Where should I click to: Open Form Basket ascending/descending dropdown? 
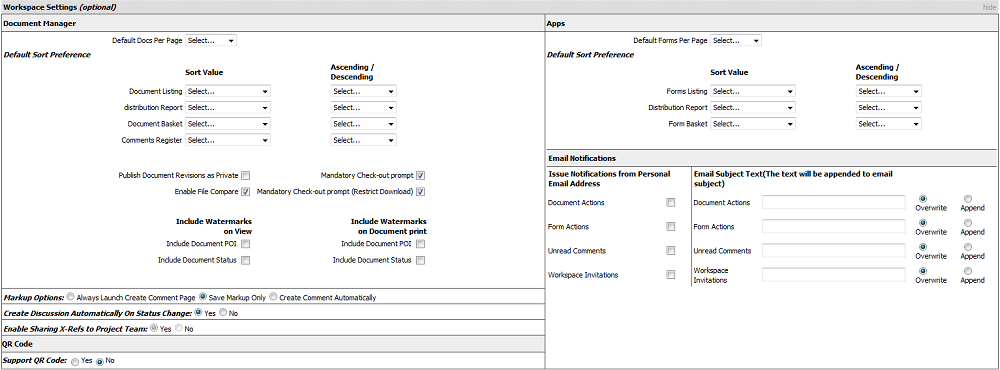tap(888, 124)
